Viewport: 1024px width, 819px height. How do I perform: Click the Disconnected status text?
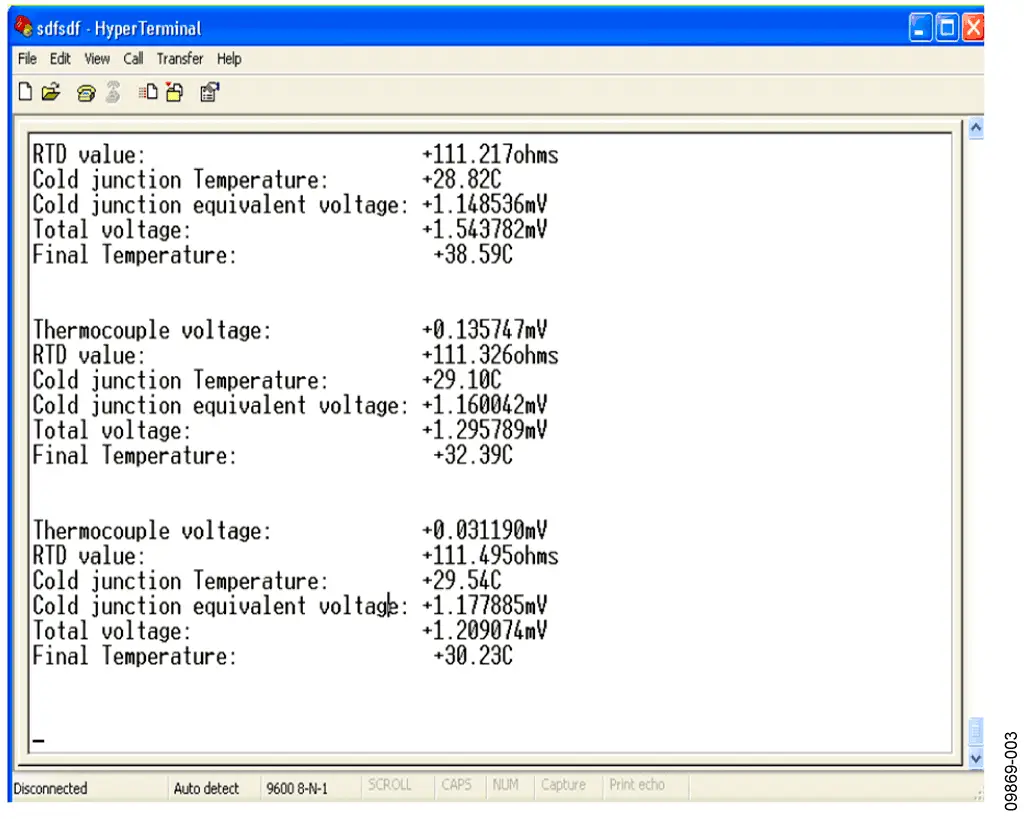tap(50, 788)
